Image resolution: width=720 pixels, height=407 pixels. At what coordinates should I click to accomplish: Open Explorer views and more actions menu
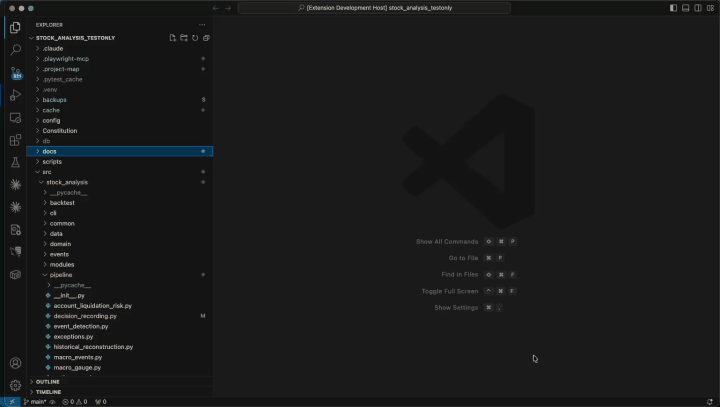[x=202, y=25]
